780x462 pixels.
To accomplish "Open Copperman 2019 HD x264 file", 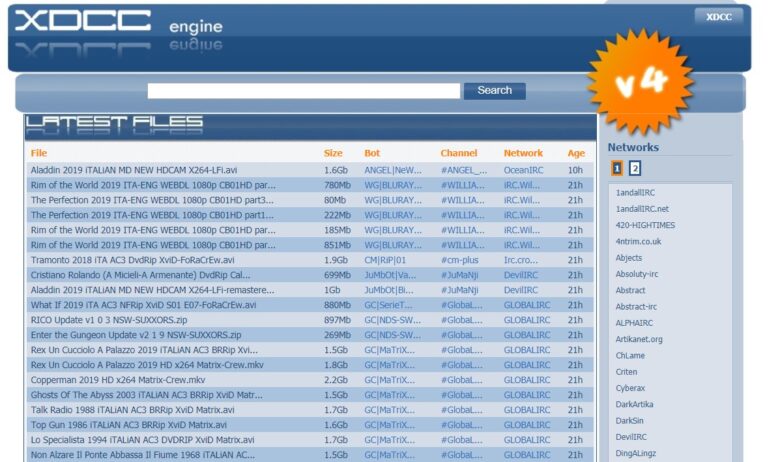I will [x=118, y=379].
